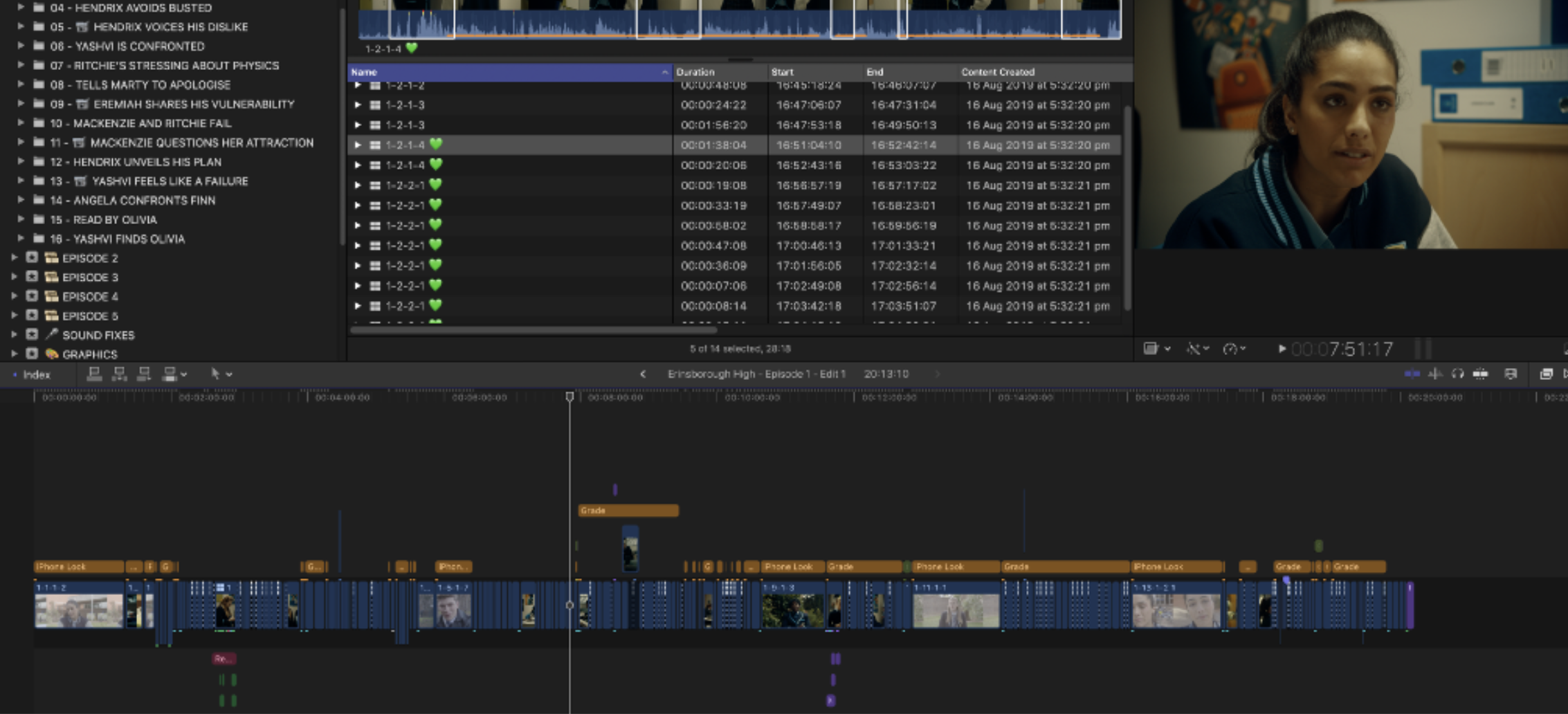
Task: Click the timeline playhead handle on the ruler
Action: click(x=569, y=397)
